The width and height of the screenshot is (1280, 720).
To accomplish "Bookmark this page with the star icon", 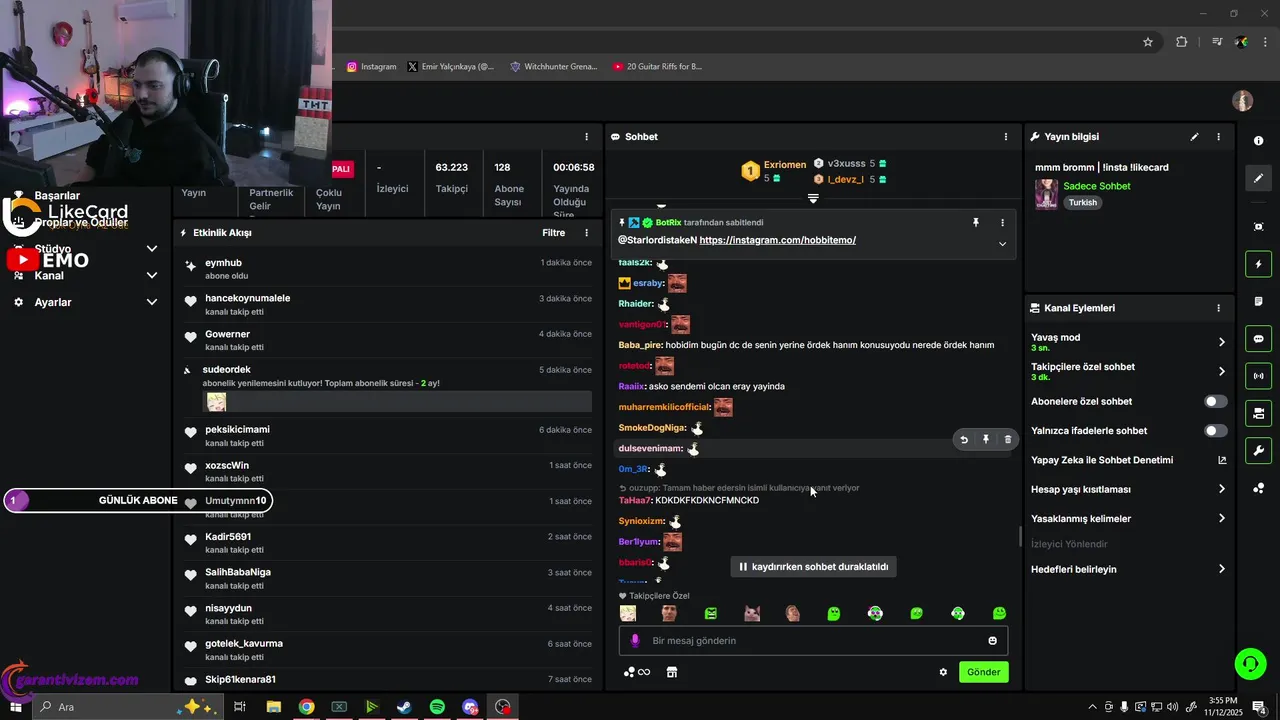I will (x=1148, y=42).
